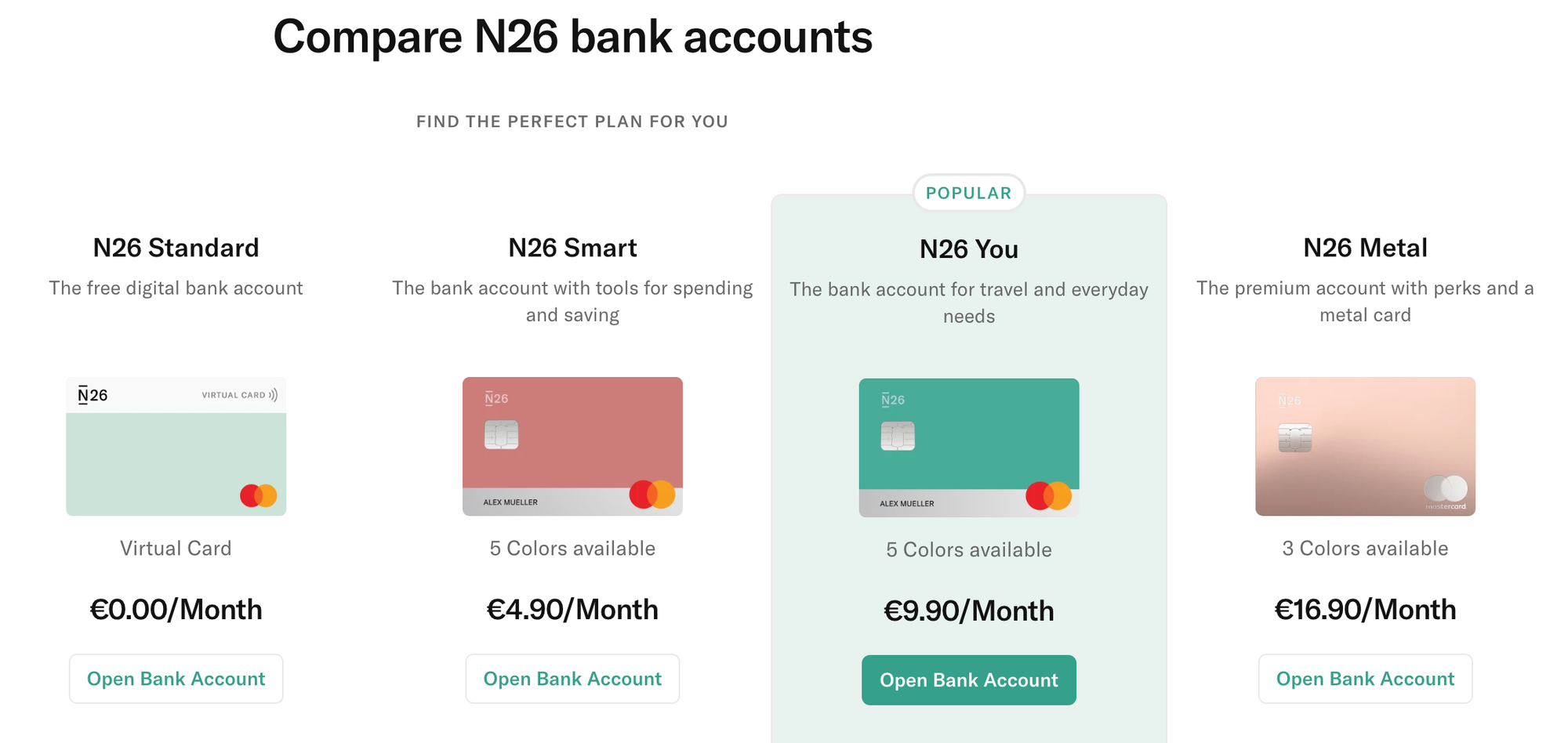The height and width of the screenshot is (743, 1568).
Task: Click the chip on the red Smart card
Action: click(501, 434)
